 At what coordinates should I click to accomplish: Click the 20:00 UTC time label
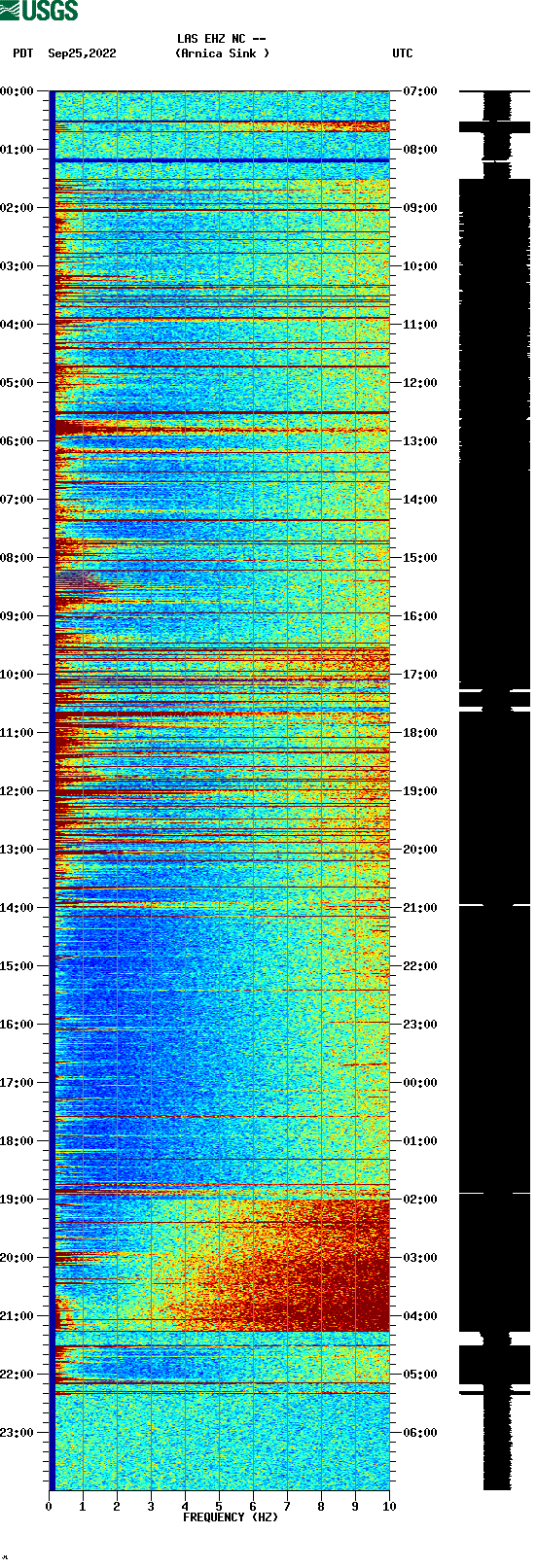[420, 850]
